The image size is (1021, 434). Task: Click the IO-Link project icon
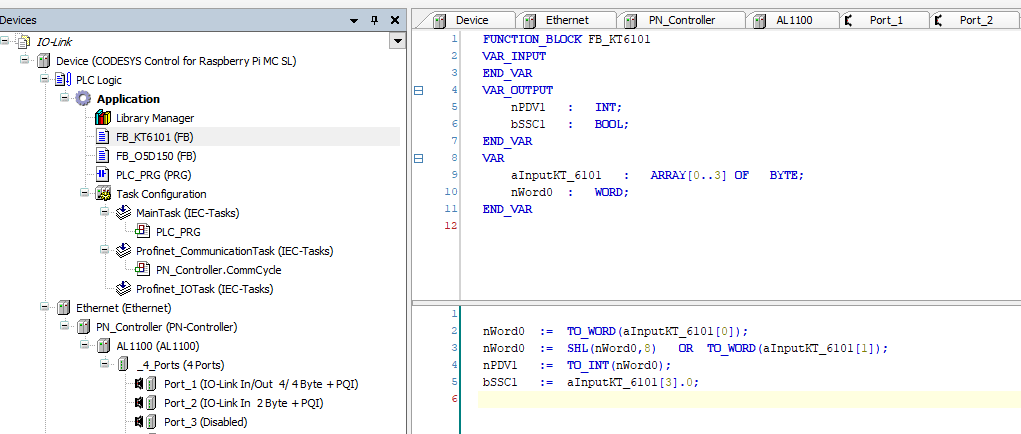point(23,42)
